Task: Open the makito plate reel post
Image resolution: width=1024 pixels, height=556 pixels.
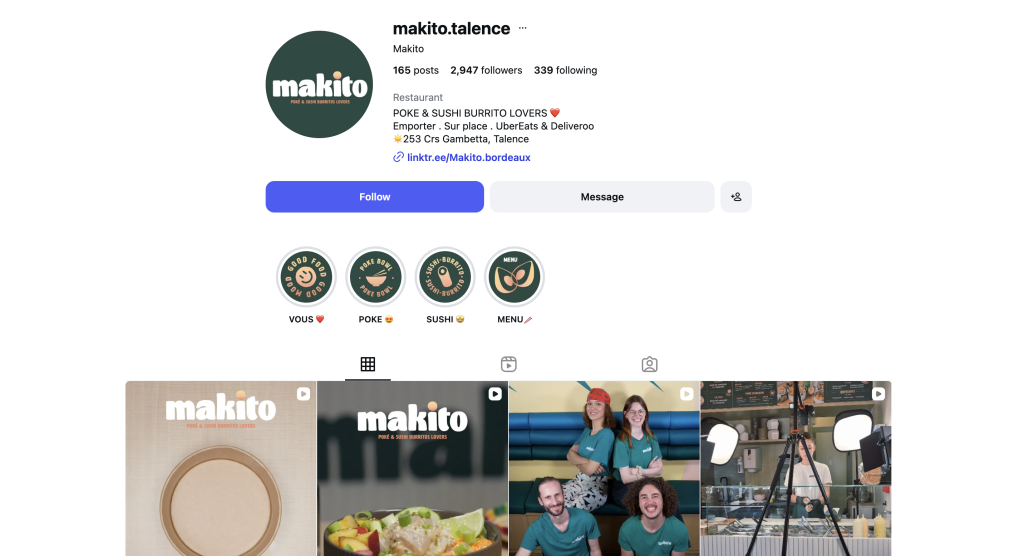Action: click(221, 468)
